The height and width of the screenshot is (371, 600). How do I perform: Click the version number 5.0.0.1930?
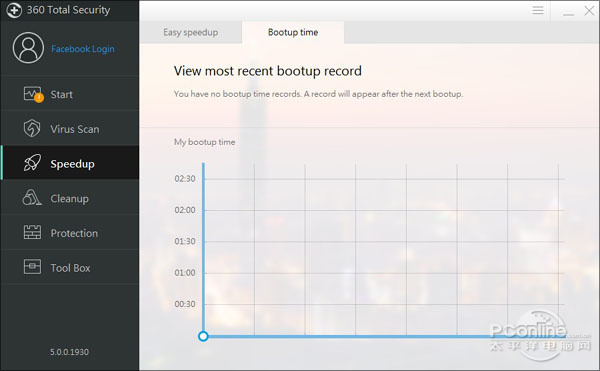pos(69,352)
